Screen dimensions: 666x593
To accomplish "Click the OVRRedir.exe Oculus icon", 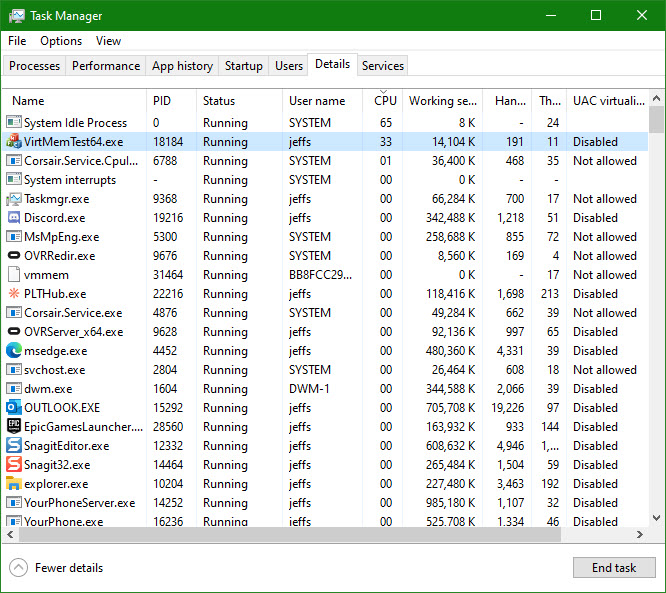I will 14,255.
